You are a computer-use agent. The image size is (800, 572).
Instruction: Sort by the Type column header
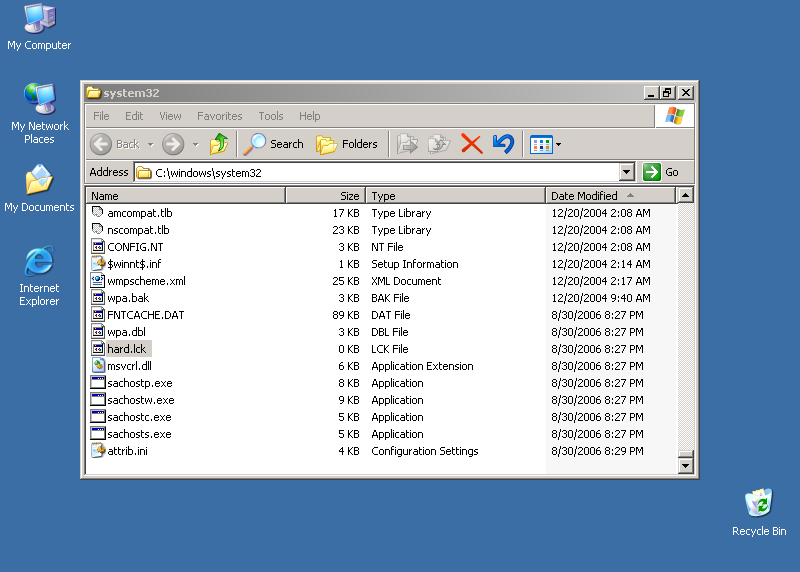tap(456, 196)
